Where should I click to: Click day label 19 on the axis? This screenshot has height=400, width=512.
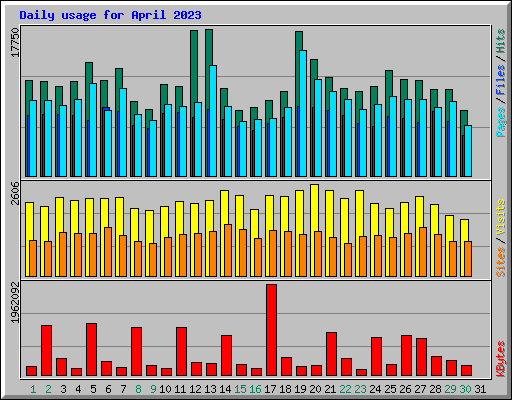(300, 389)
